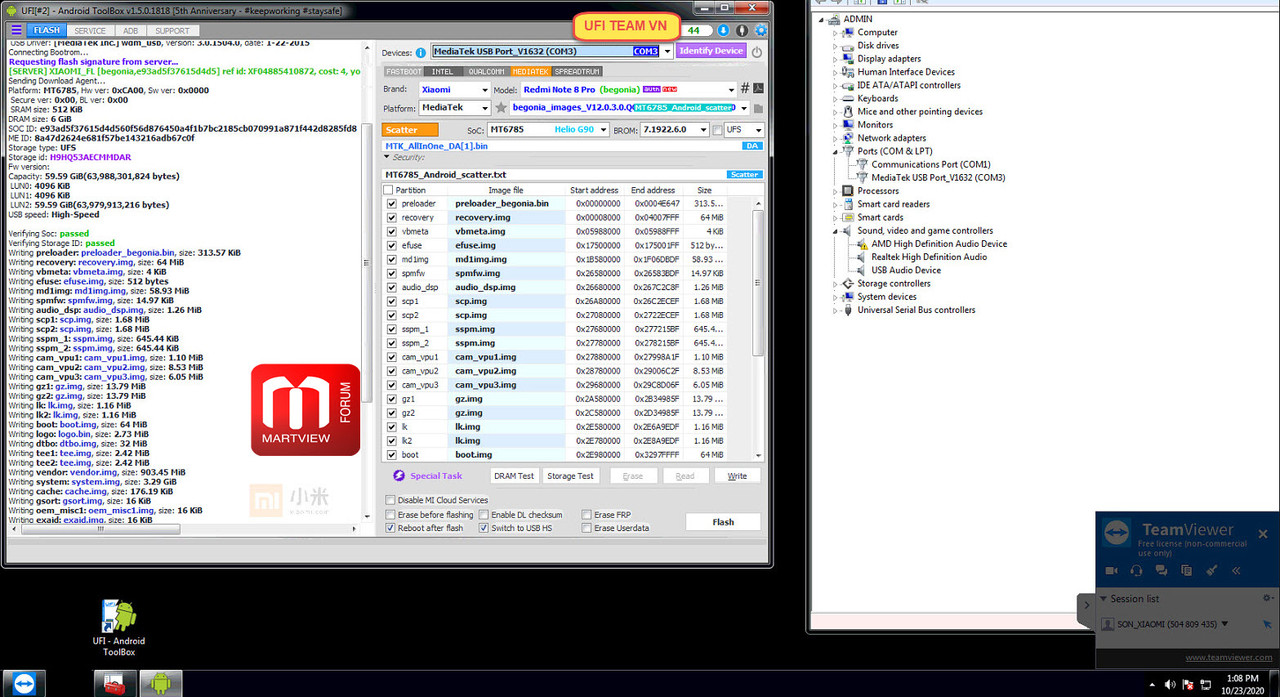Image resolution: width=1280 pixels, height=697 pixels.
Task: Click the Special Task lightning icon
Action: point(399,476)
